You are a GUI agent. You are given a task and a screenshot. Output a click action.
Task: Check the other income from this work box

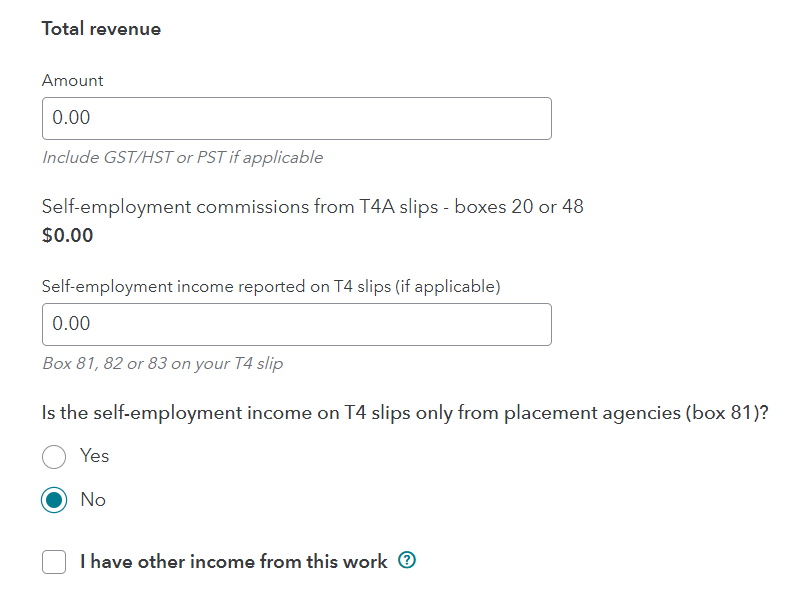[x=54, y=562]
